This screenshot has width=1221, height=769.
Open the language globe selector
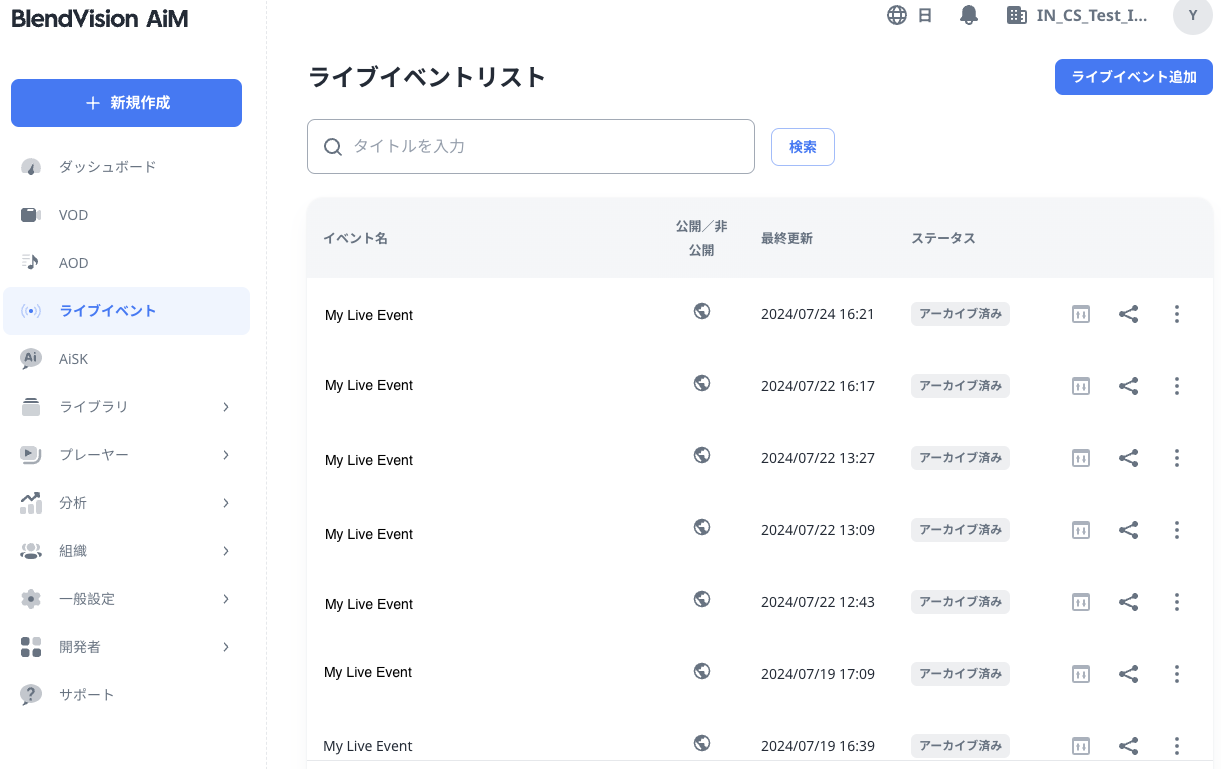point(897,15)
